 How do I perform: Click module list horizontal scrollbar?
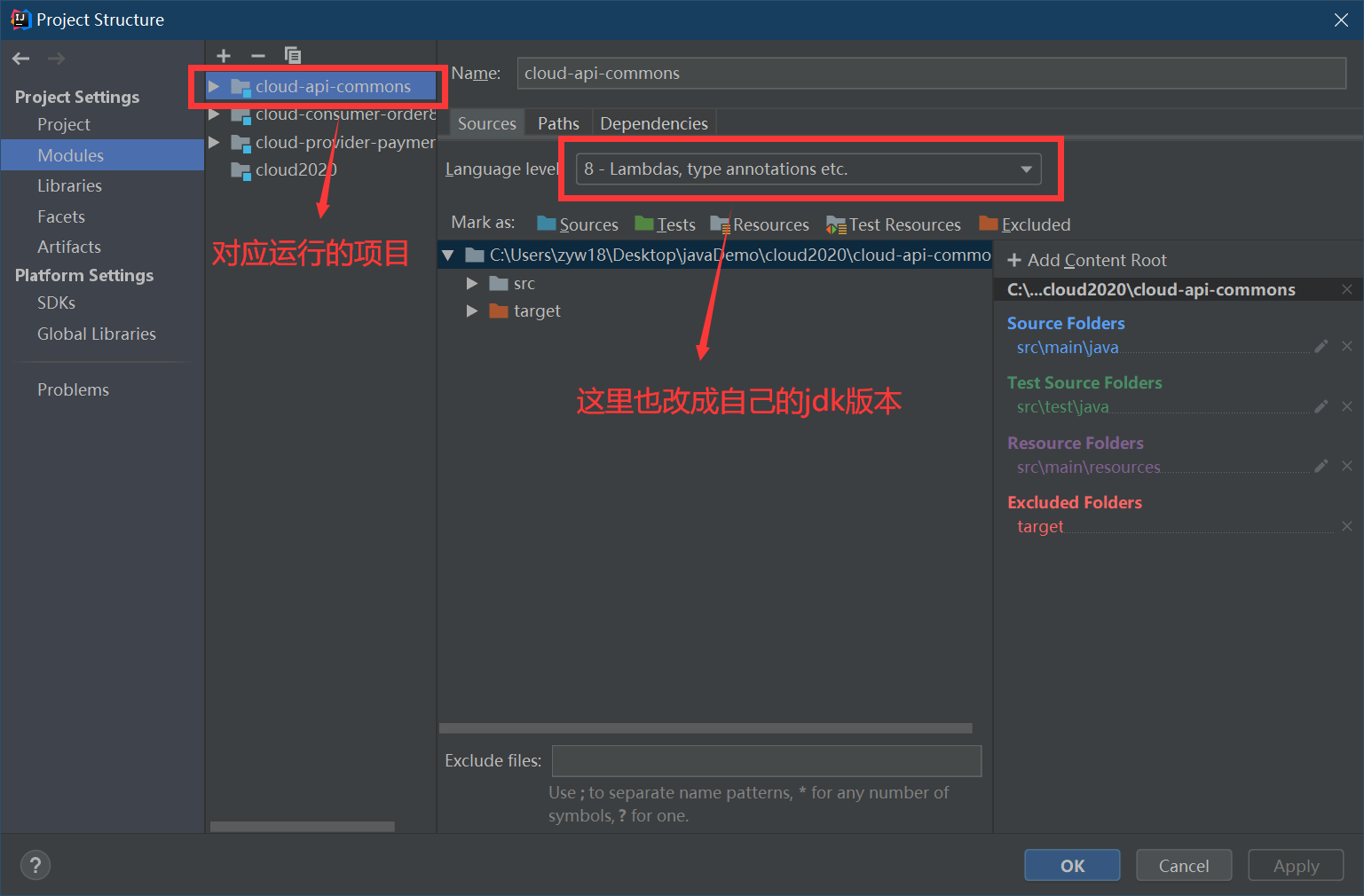click(303, 826)
